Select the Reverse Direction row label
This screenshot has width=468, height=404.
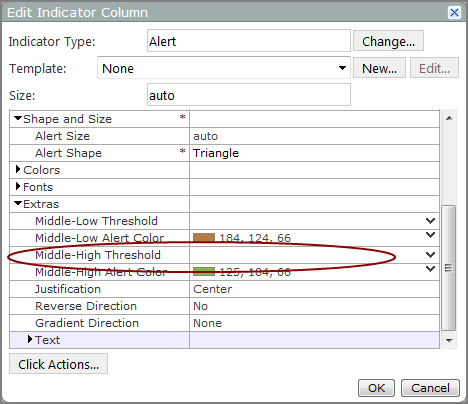pos(86,306)
